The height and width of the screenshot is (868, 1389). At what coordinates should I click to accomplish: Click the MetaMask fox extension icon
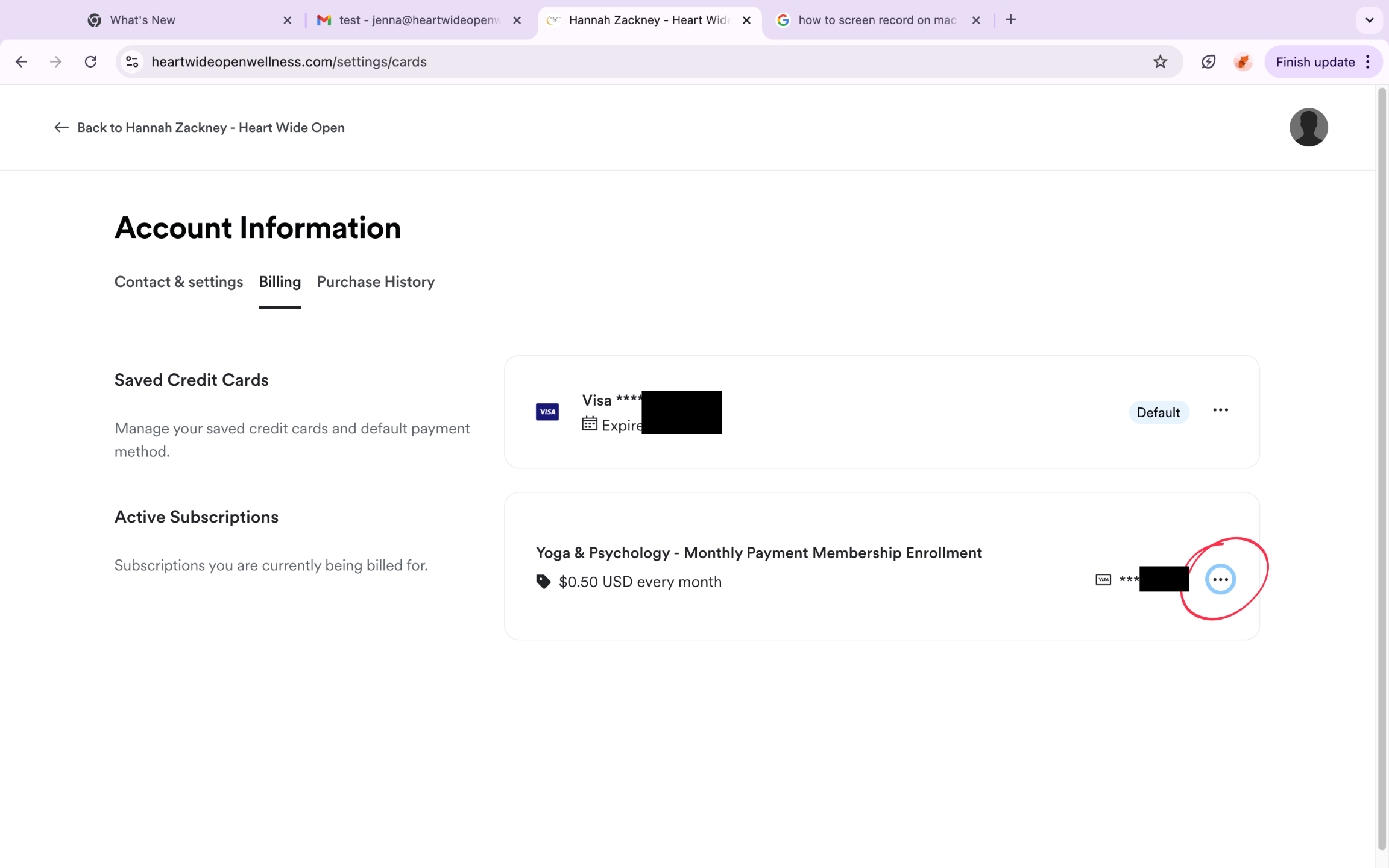1243,61
